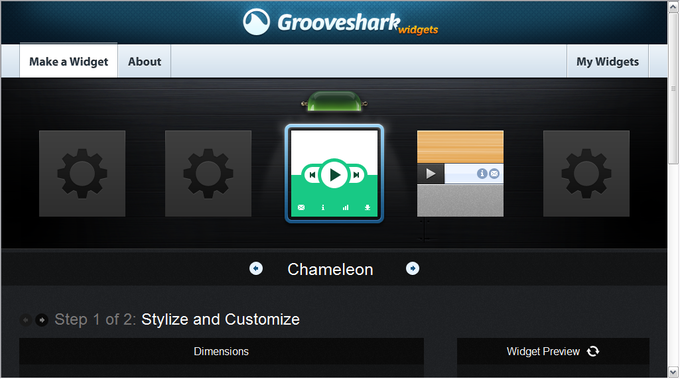This screenshot has width=680, height=379.
Task: Click the Chameleon style name
Action: click(330, 269)
